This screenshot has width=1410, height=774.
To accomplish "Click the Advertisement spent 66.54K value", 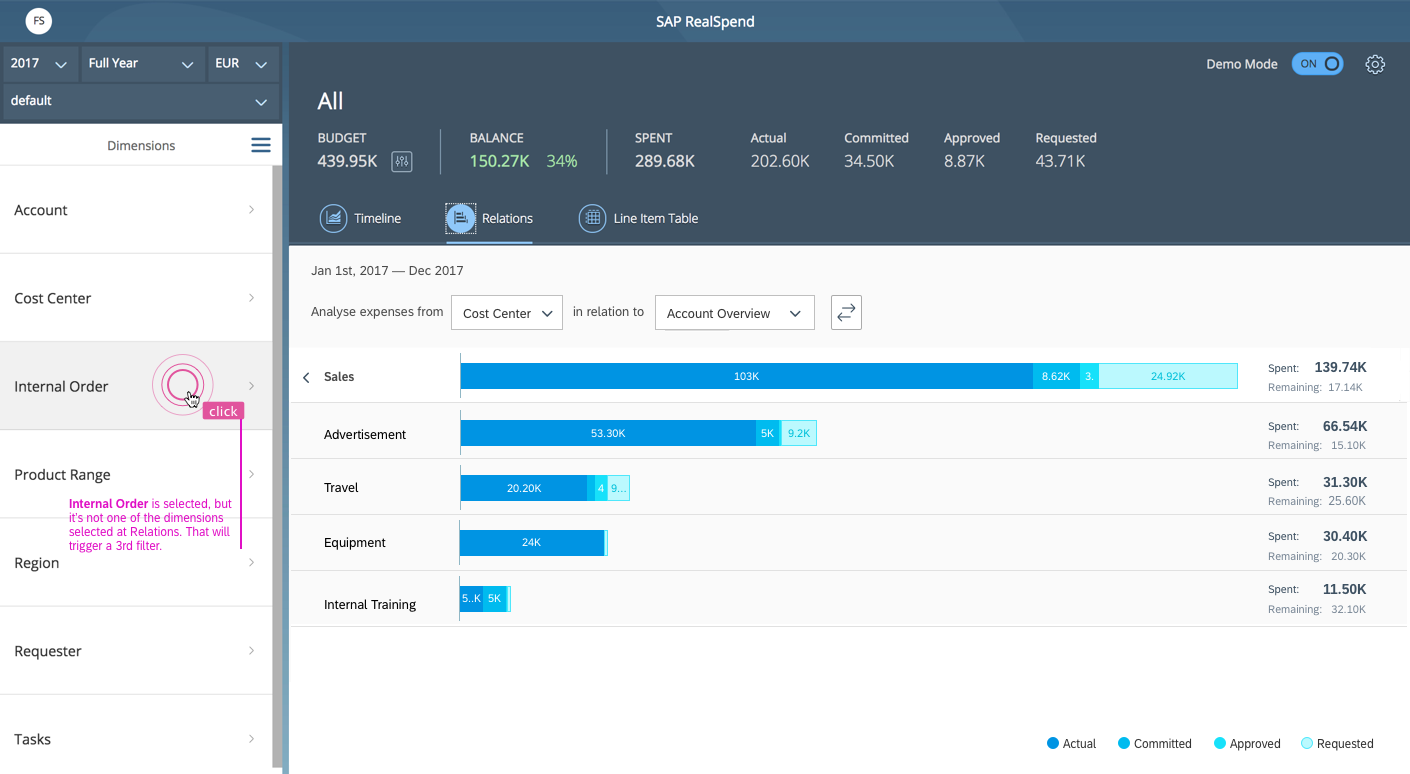I will (x=1344, y=426).
